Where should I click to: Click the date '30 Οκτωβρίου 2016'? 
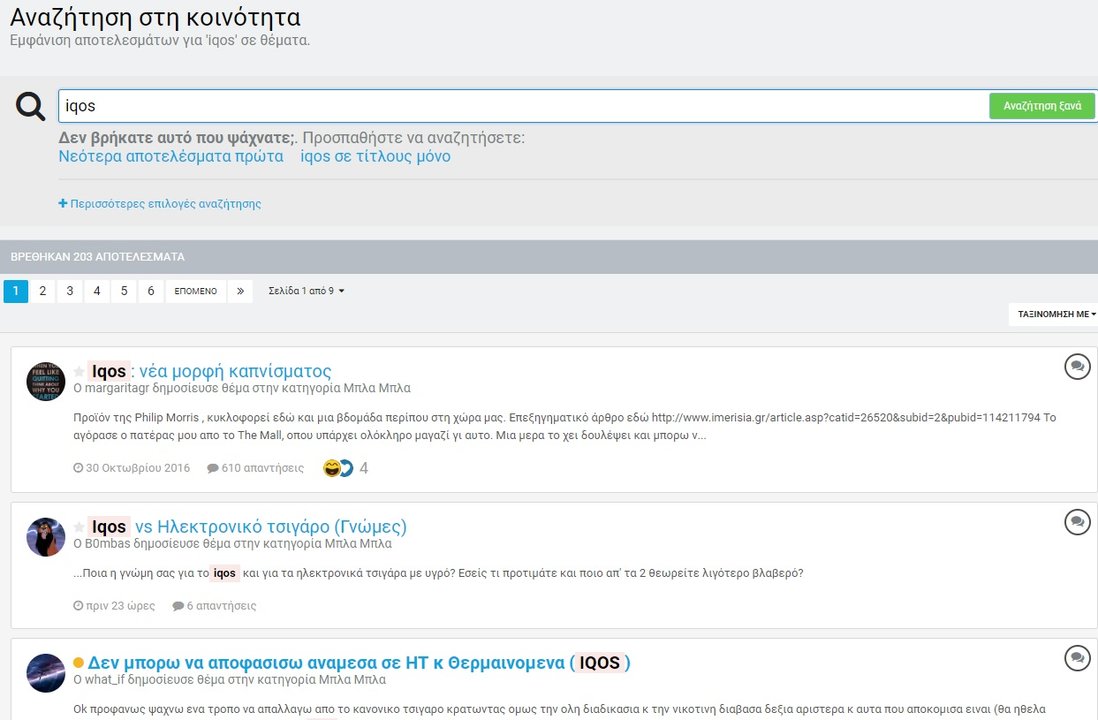(132, 468)
